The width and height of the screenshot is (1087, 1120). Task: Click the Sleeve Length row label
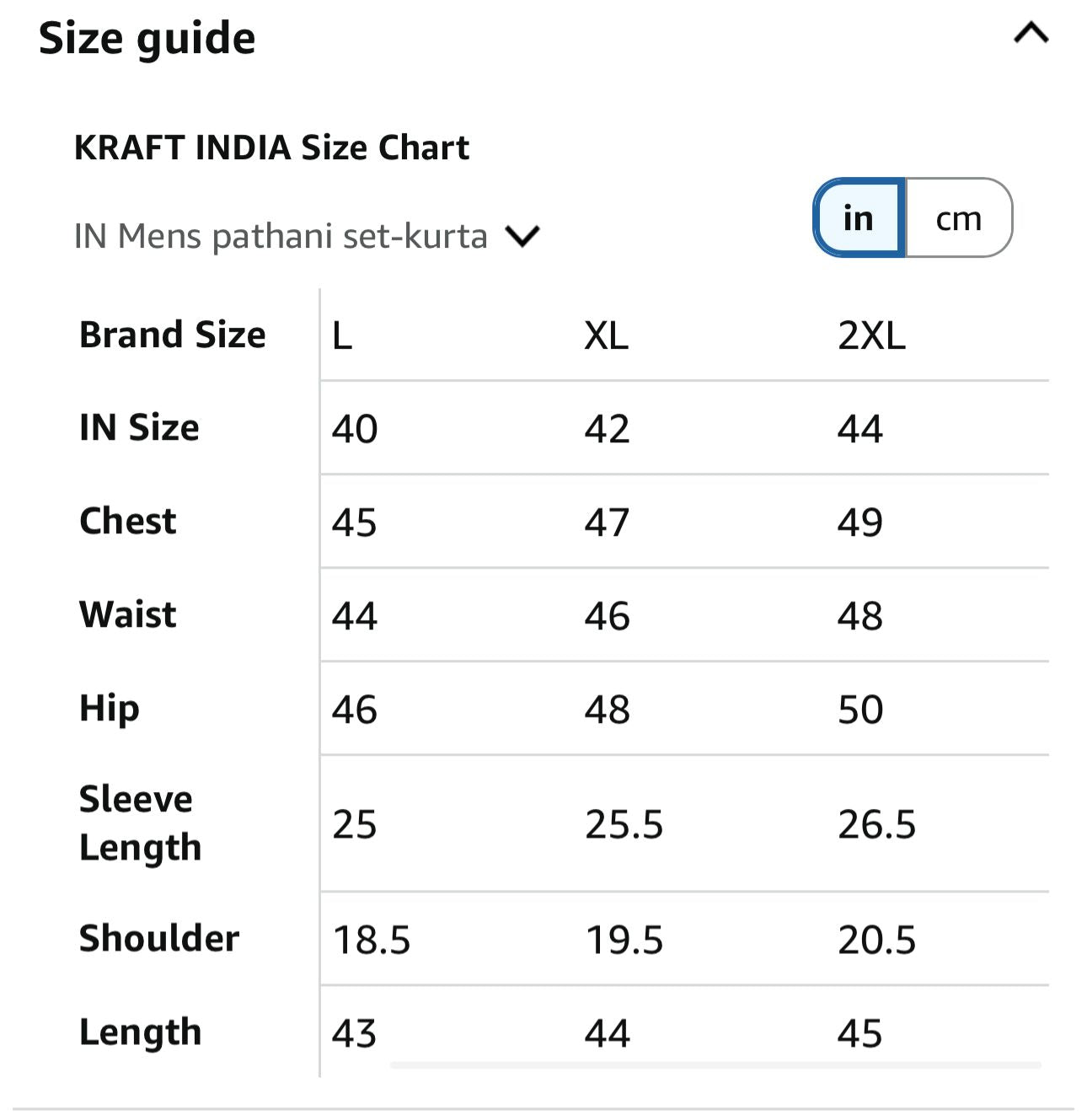tap(140, 823)
